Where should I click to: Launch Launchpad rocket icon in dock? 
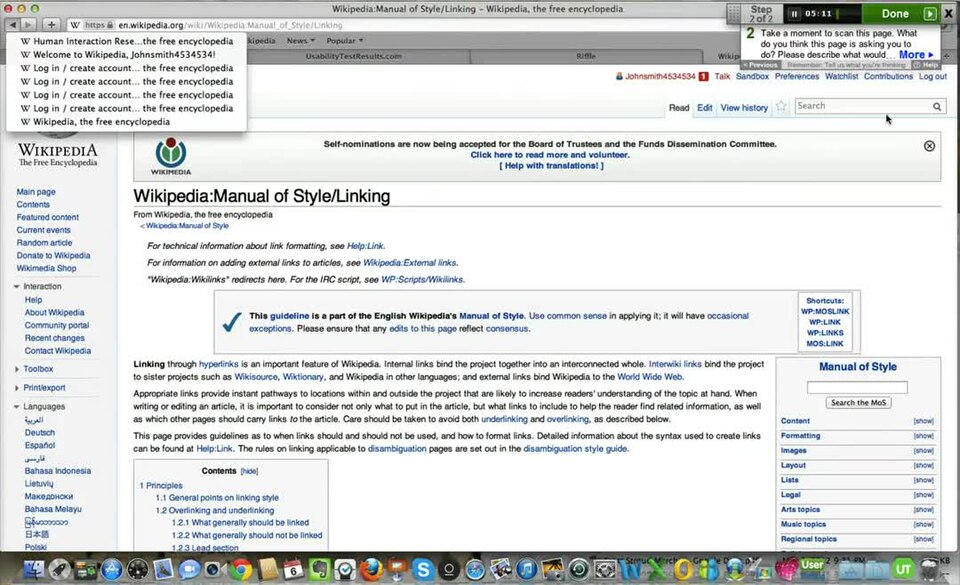pos(59,570)
